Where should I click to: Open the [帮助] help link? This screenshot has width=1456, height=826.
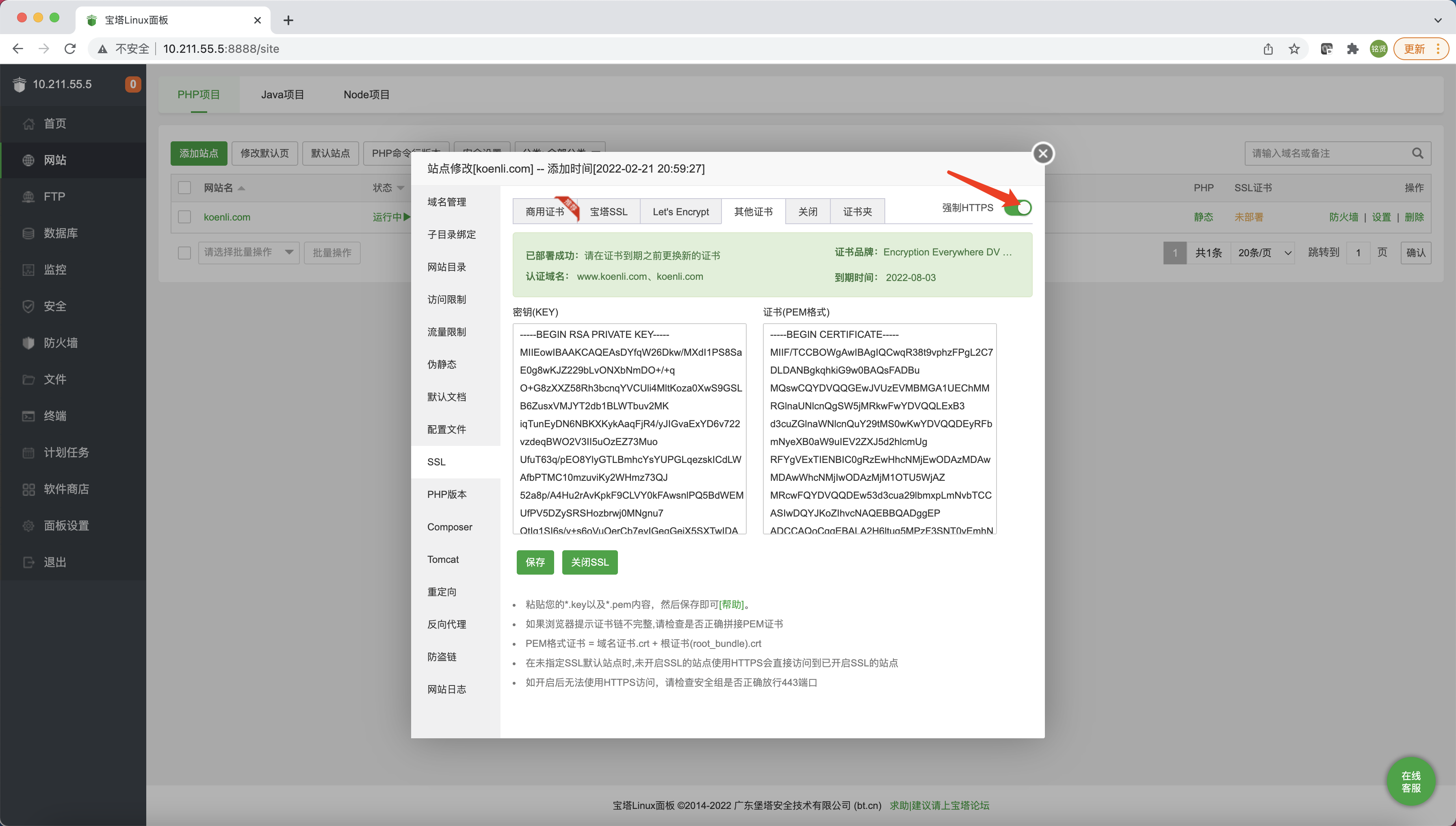pyautogui.click(x=731, y=604)
